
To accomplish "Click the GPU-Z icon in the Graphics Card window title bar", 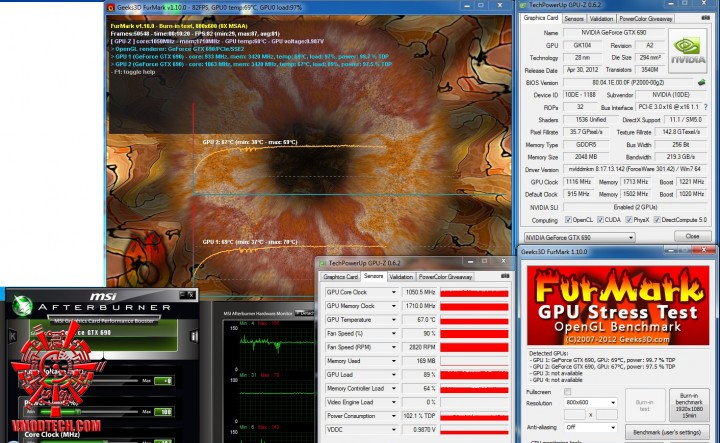I will tap(523, 5).
